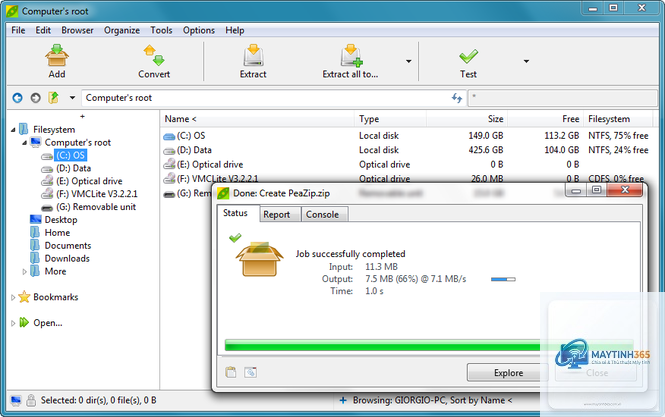665x417 pixels.
Task: Click the green Open... arrow icon
Action: tap(24, 322)
